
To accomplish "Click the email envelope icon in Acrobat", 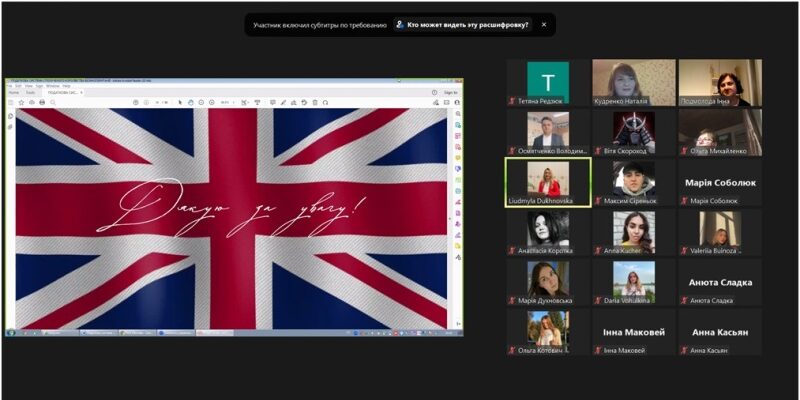I will coord(446,103).
